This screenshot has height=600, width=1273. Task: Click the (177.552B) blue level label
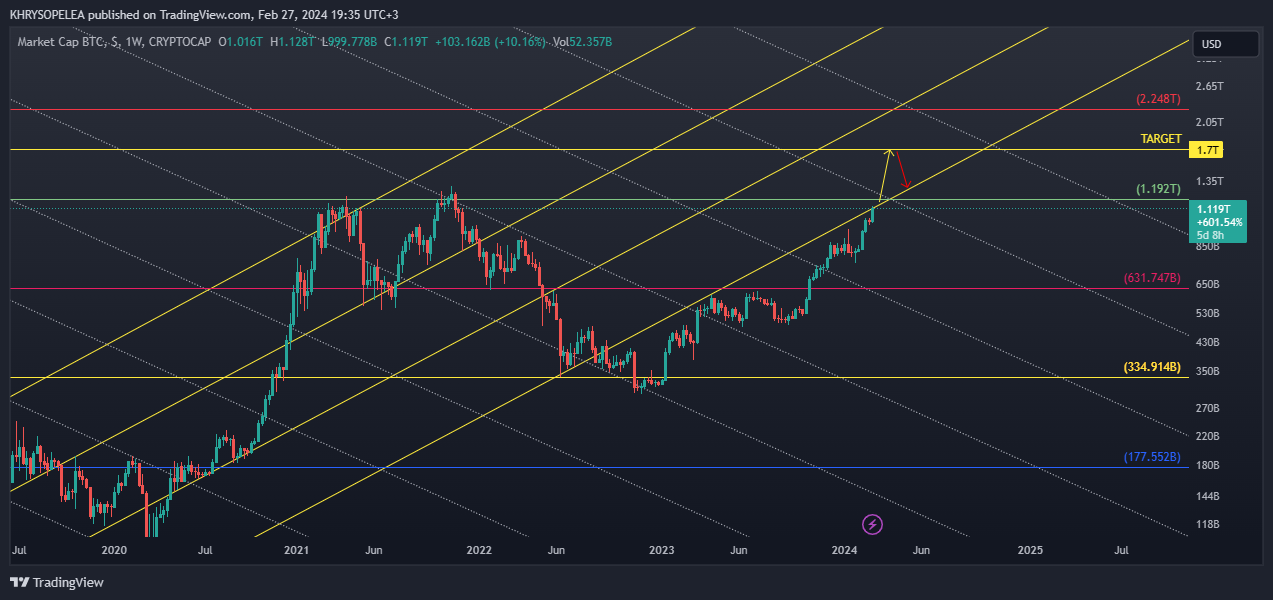point(1152,457)
